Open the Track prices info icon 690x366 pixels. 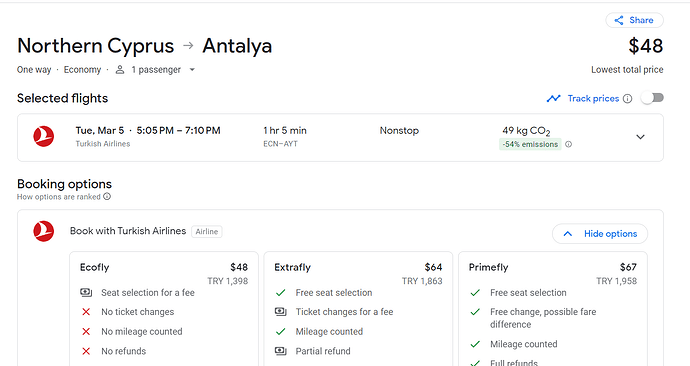[x=628, y=99]
